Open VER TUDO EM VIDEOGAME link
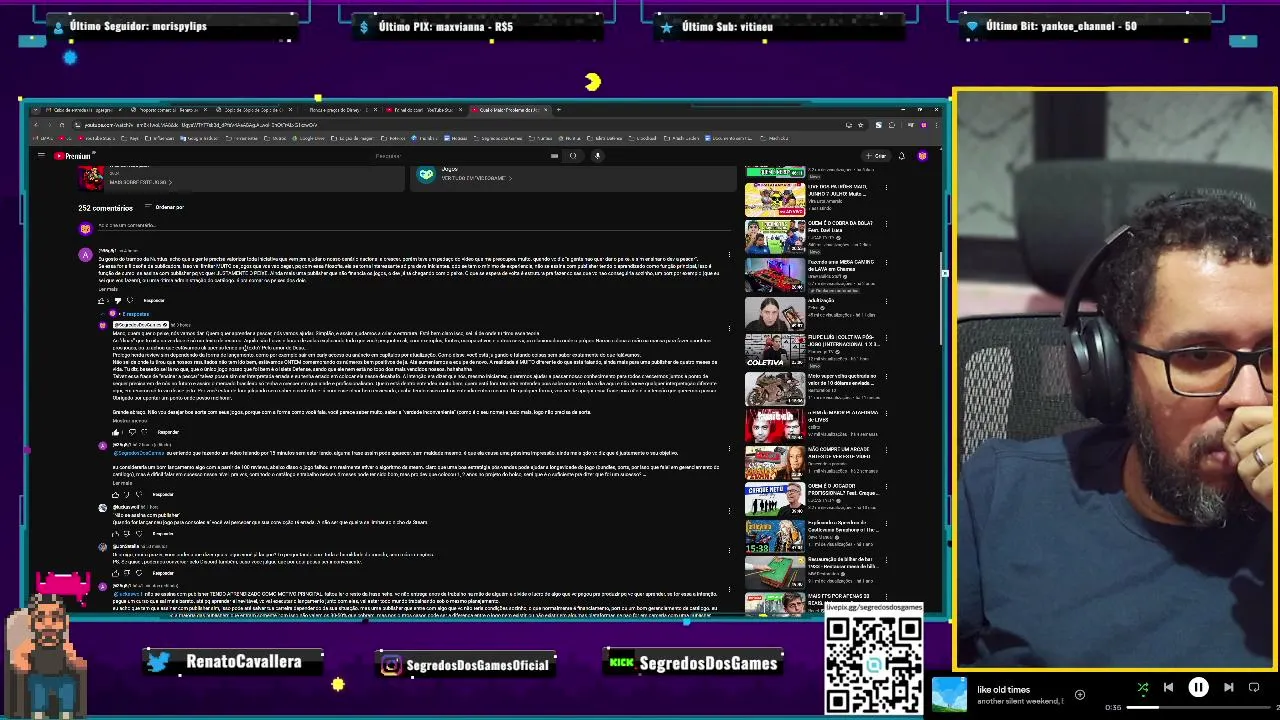This screenshot has width=1280, height=720. click(476, 178)
